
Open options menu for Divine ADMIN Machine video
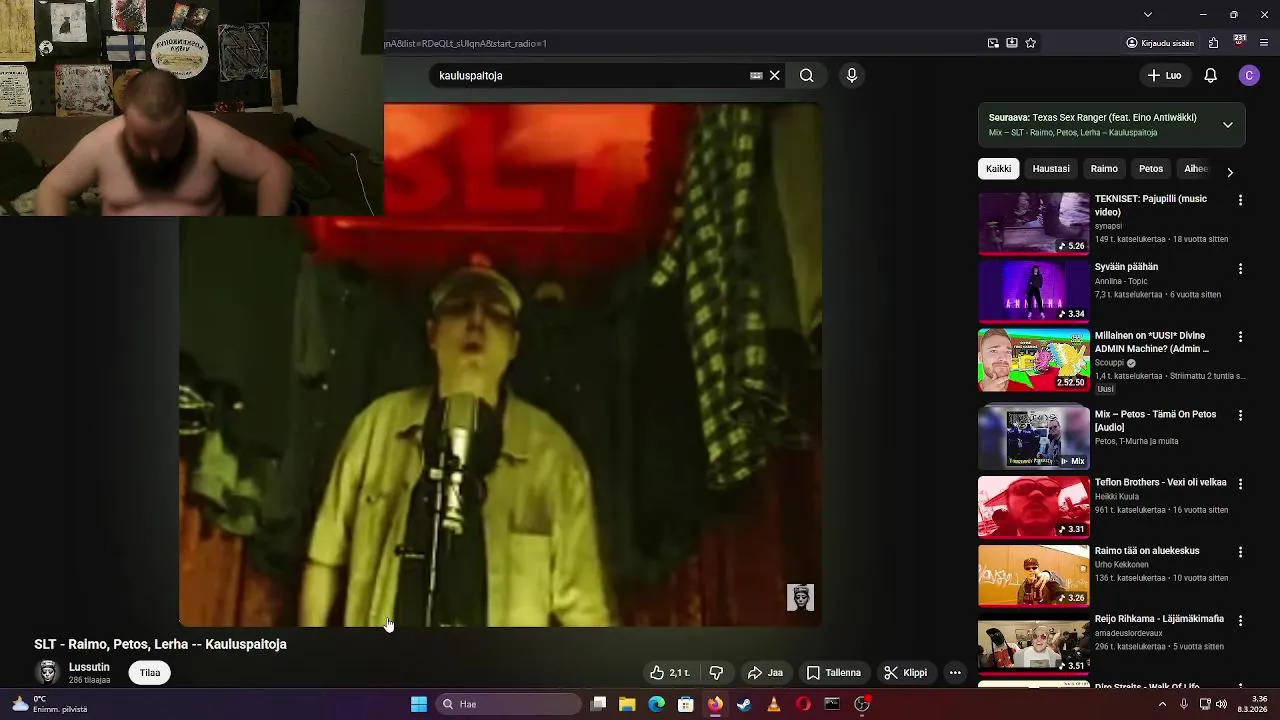1240,337
